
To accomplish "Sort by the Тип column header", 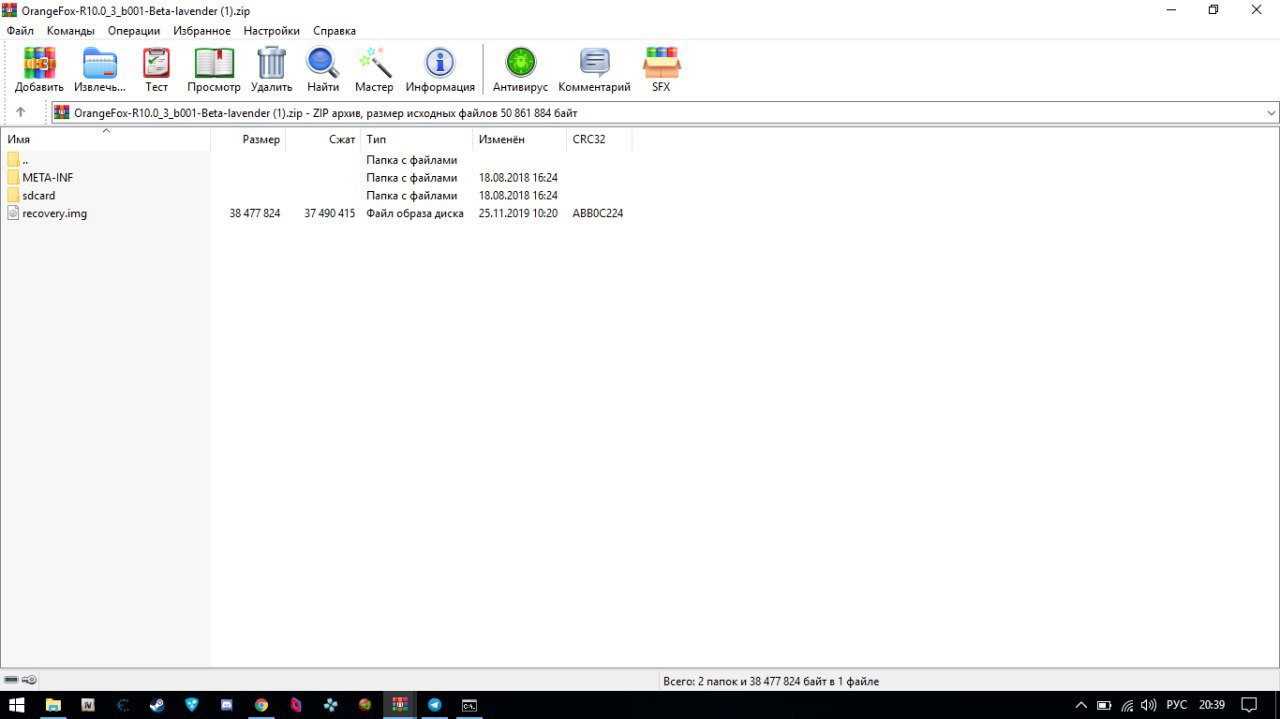I will coord(416,139).
